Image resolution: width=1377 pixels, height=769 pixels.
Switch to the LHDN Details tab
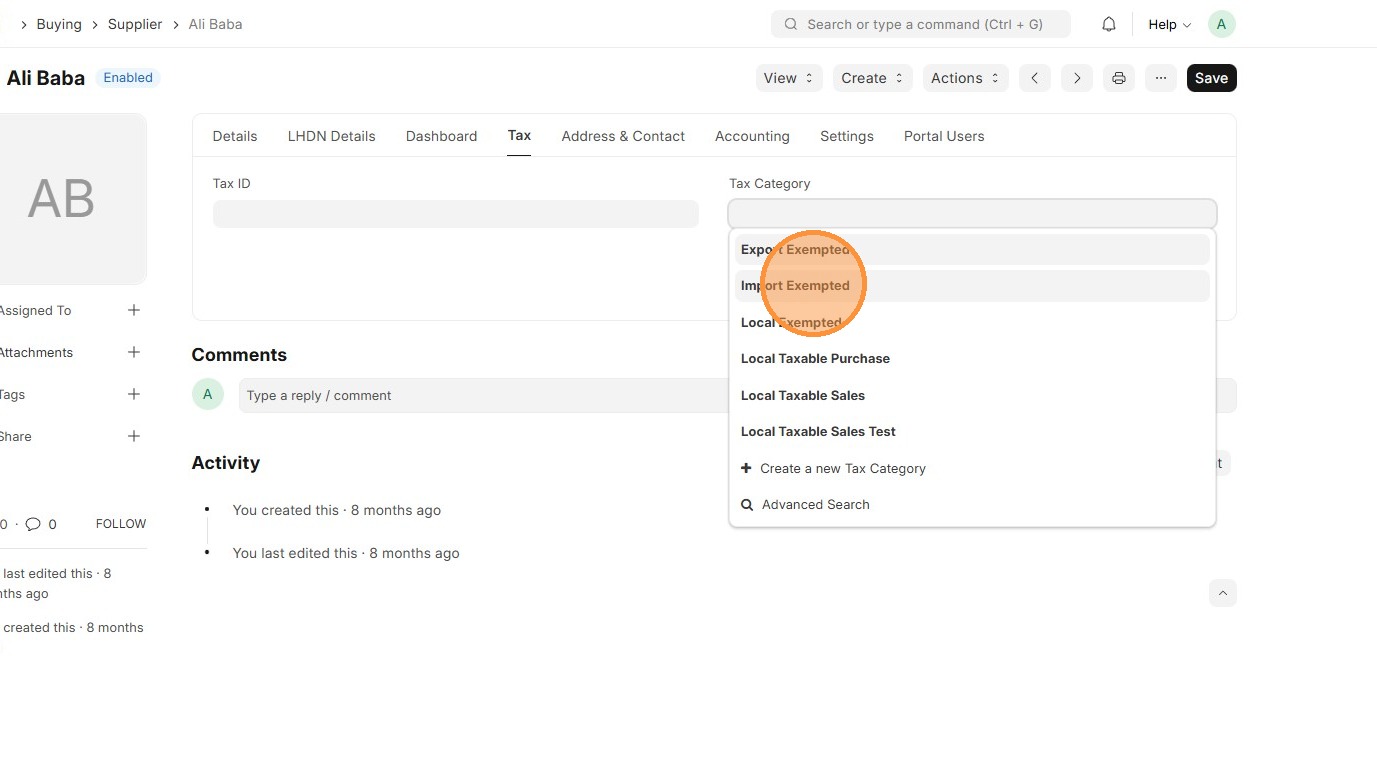click(332, 136)
